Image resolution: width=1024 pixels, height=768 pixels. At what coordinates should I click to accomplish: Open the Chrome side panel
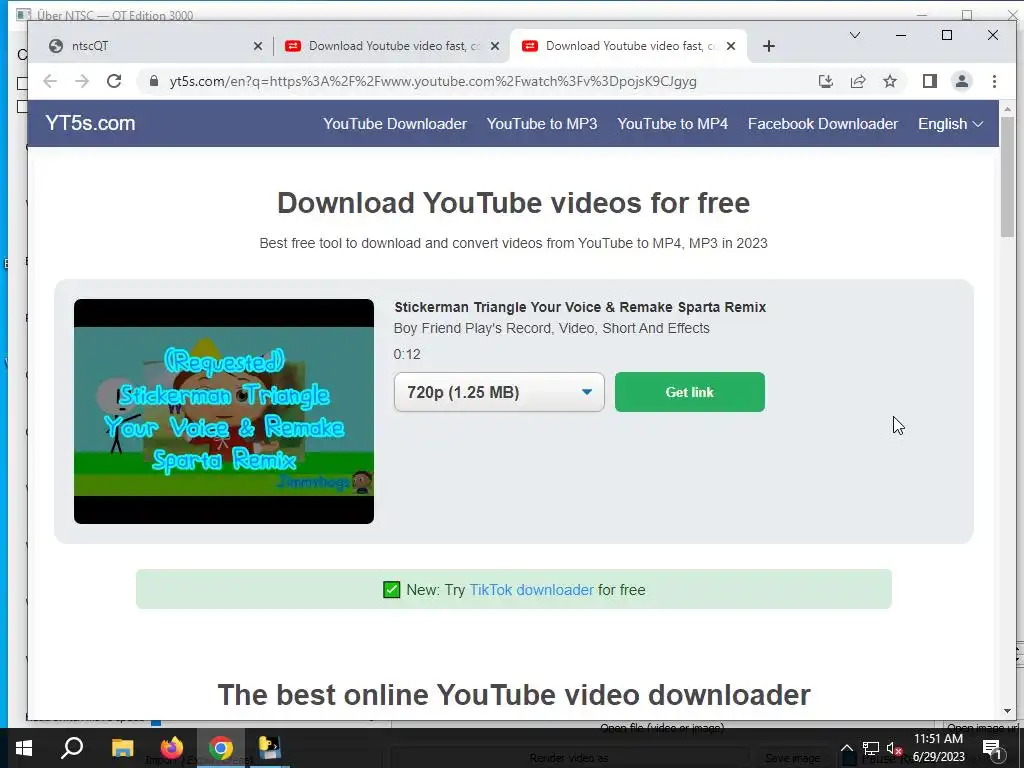pyautogui.click(x=929, y=81)
